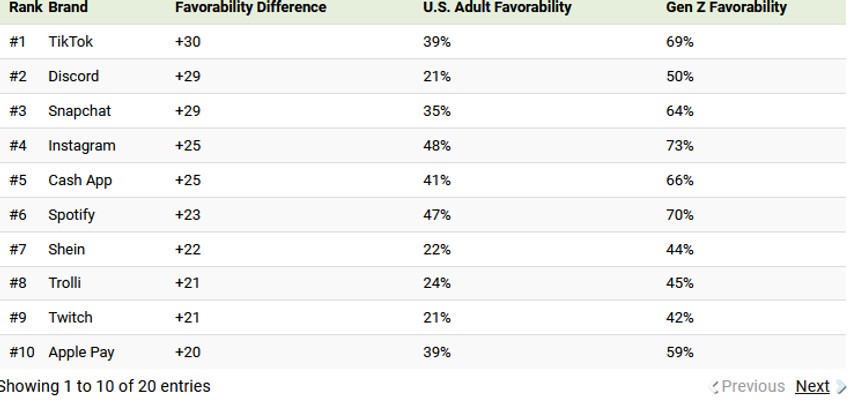Click the 'Showing 1 to 10' entries text
Image resolution: width=850 pixels, height=404 pixels.
click(x=104, y=386)
